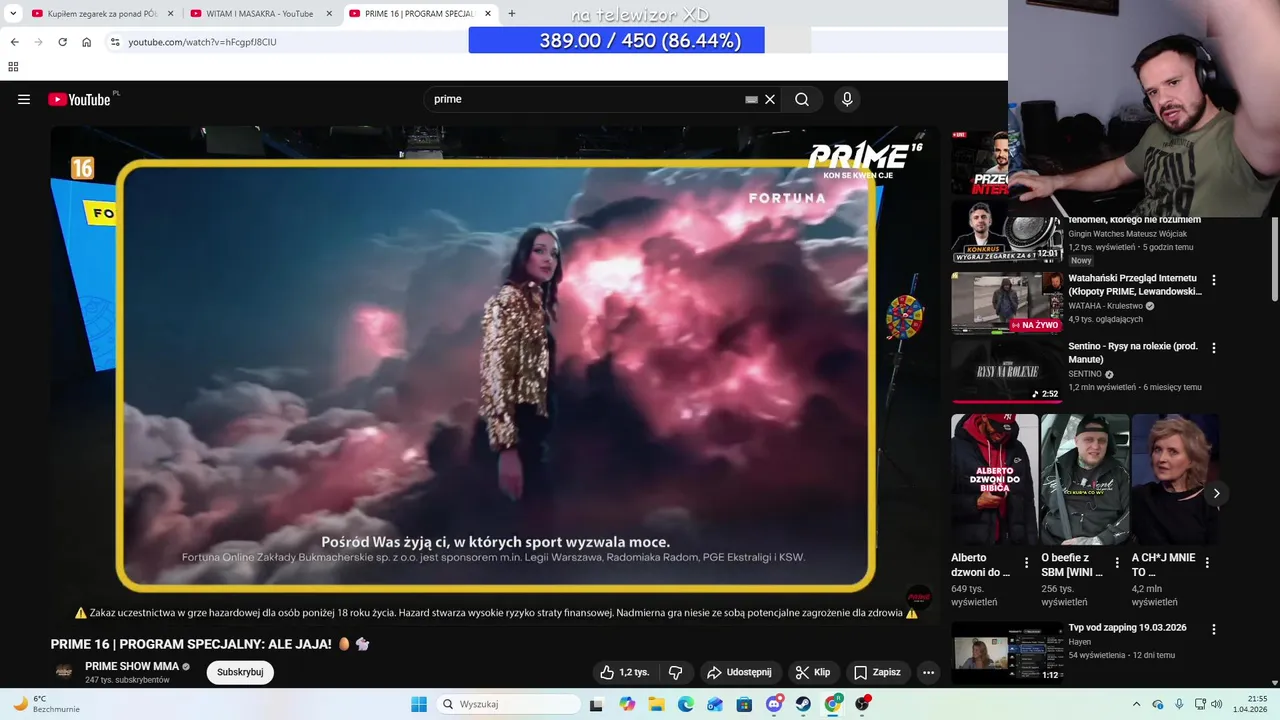Open options for Tvp vod zapping video
Image resolution: width=1280 pixels, height=720 pixels.
(1214, 629)
